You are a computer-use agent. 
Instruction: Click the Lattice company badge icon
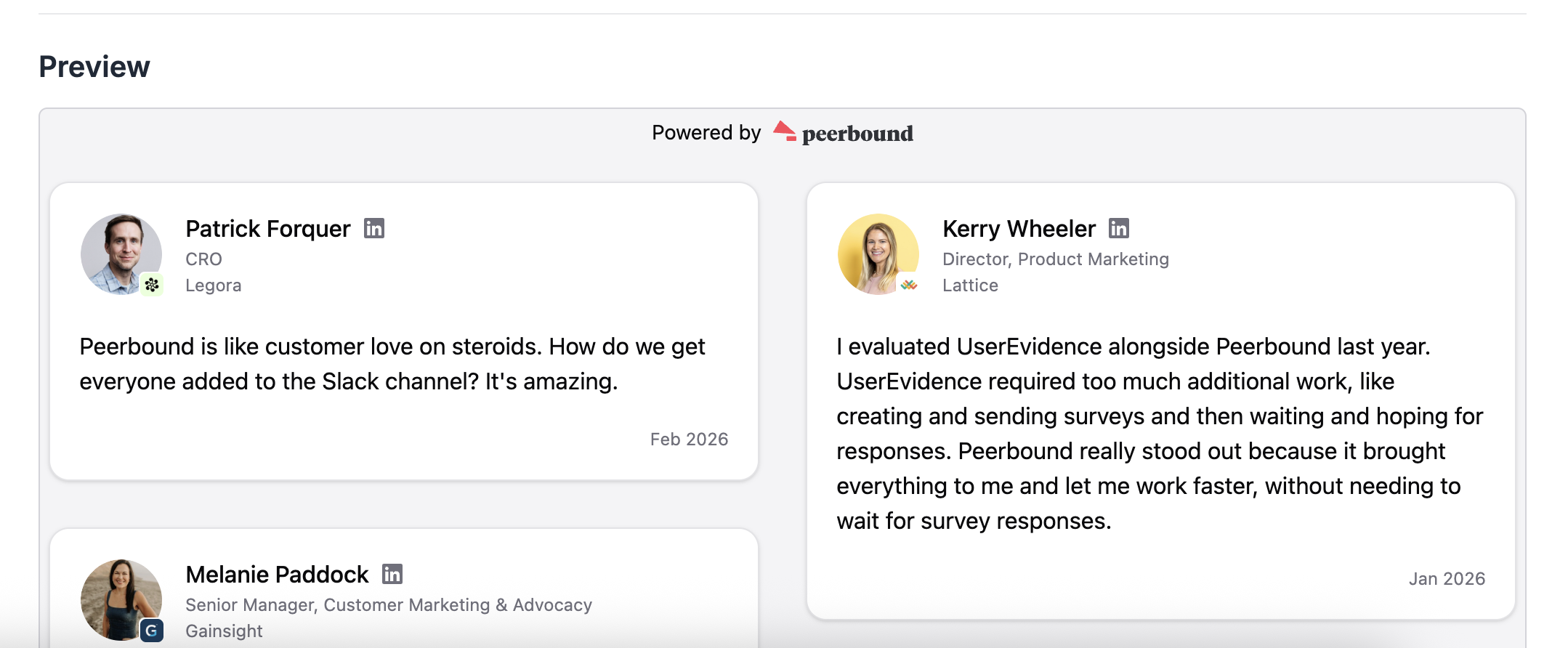tap(909, 285)
